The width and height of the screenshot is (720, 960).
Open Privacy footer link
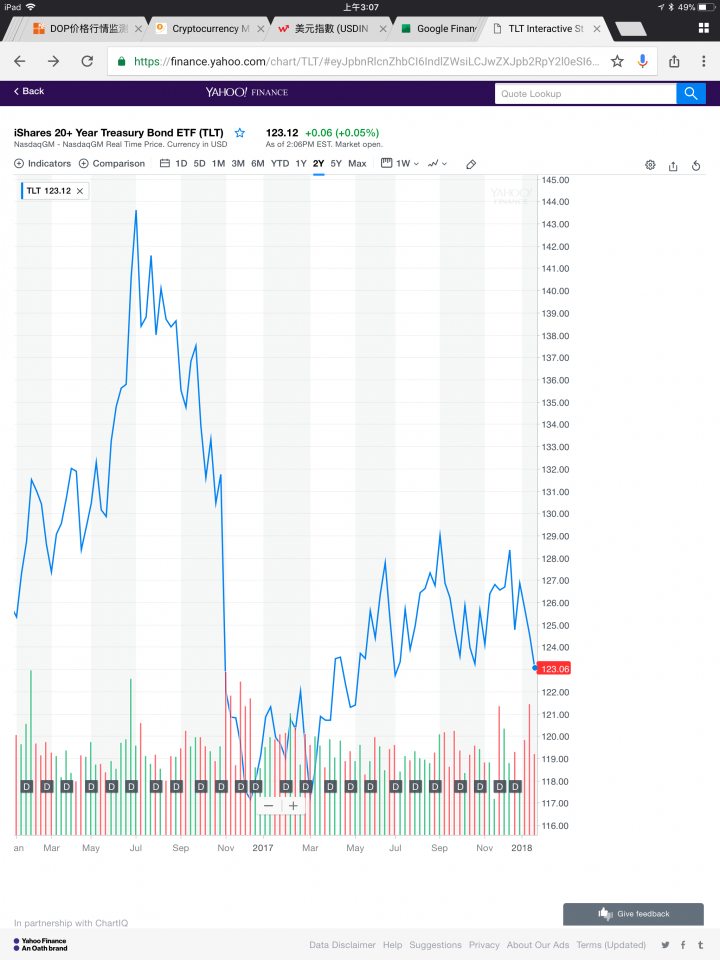point(484,945)
